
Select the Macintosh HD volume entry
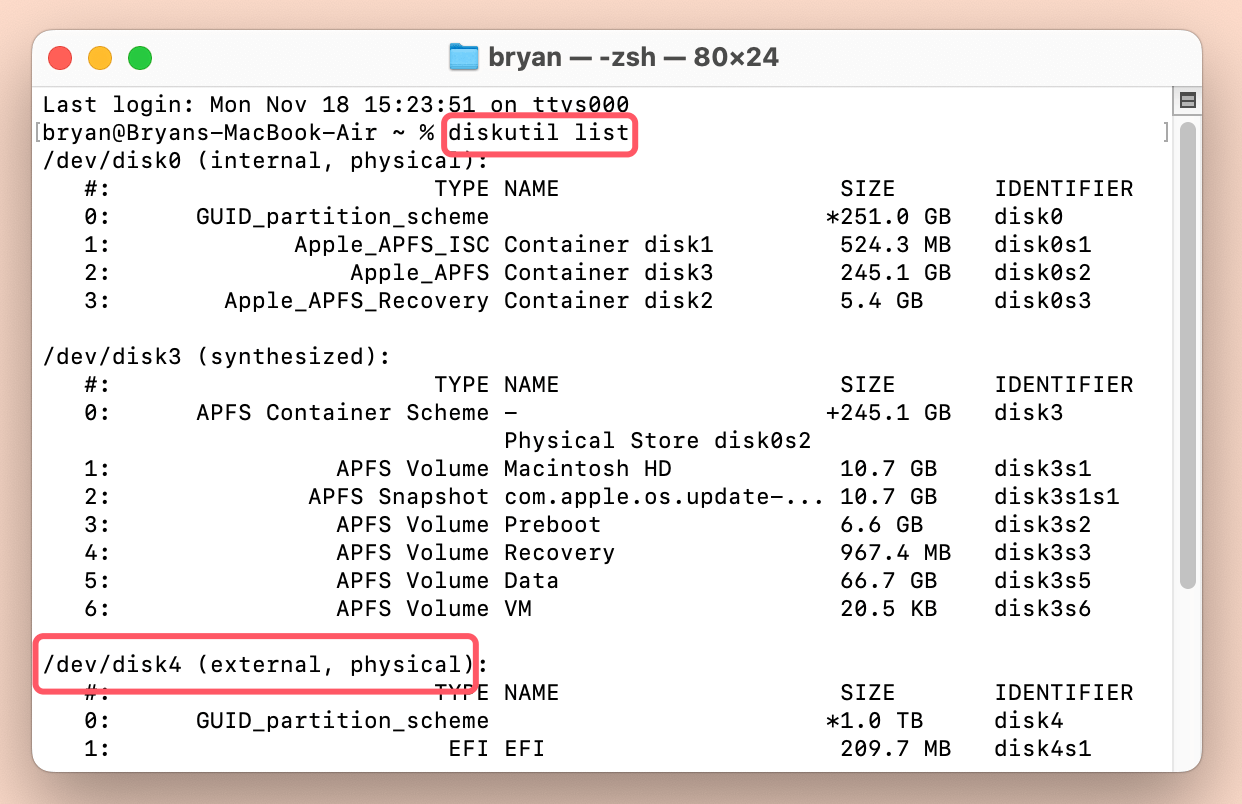588,467
